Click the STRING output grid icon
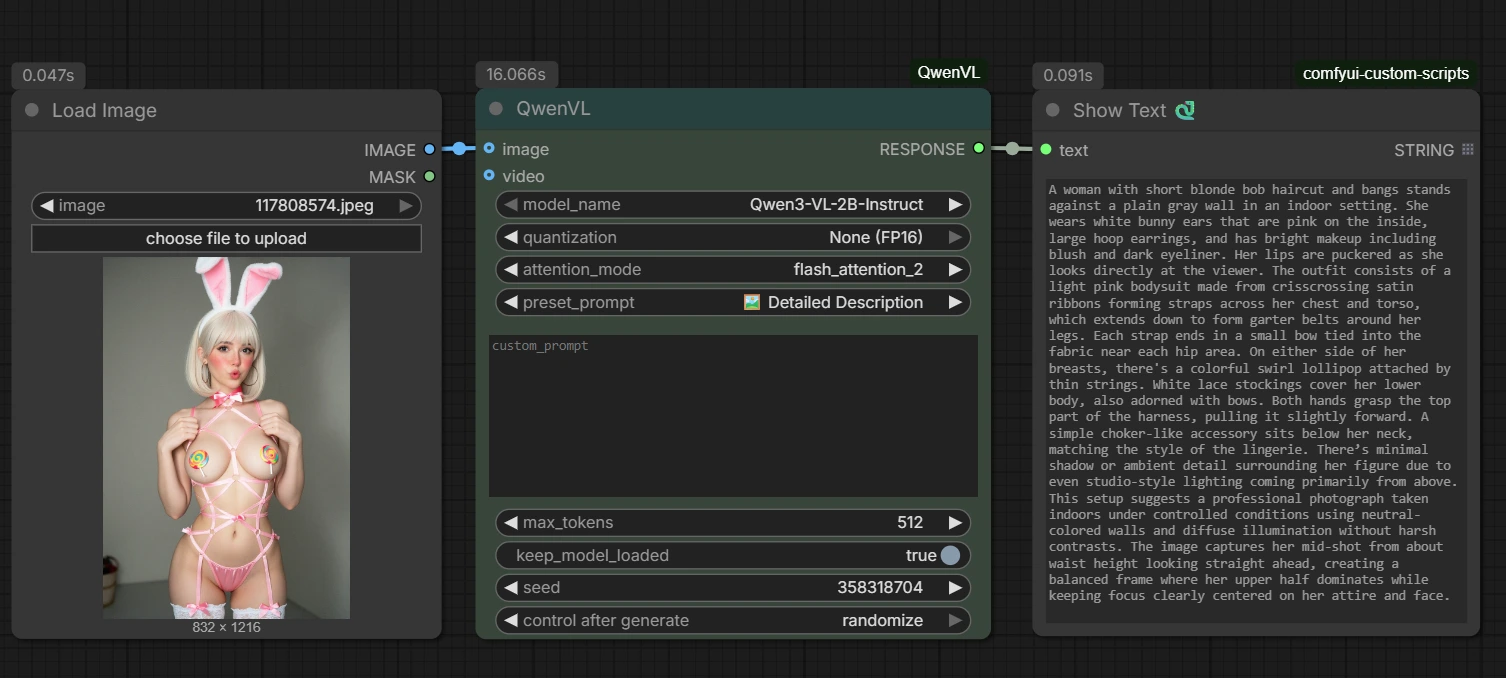 (1467, 150)
